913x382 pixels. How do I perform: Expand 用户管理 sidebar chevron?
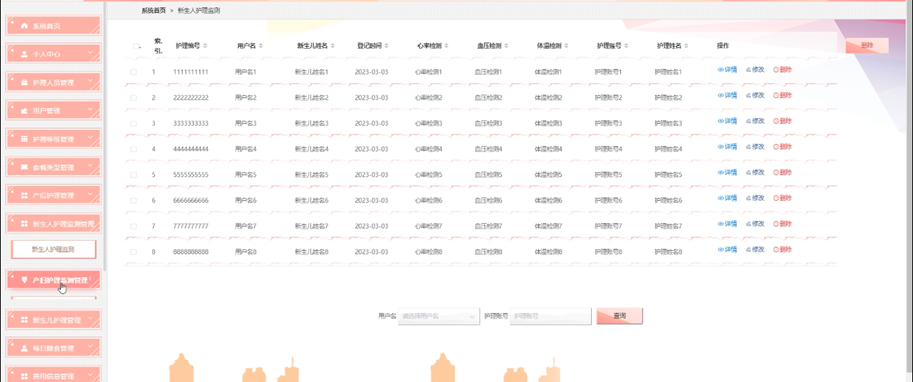coord(90,109)
